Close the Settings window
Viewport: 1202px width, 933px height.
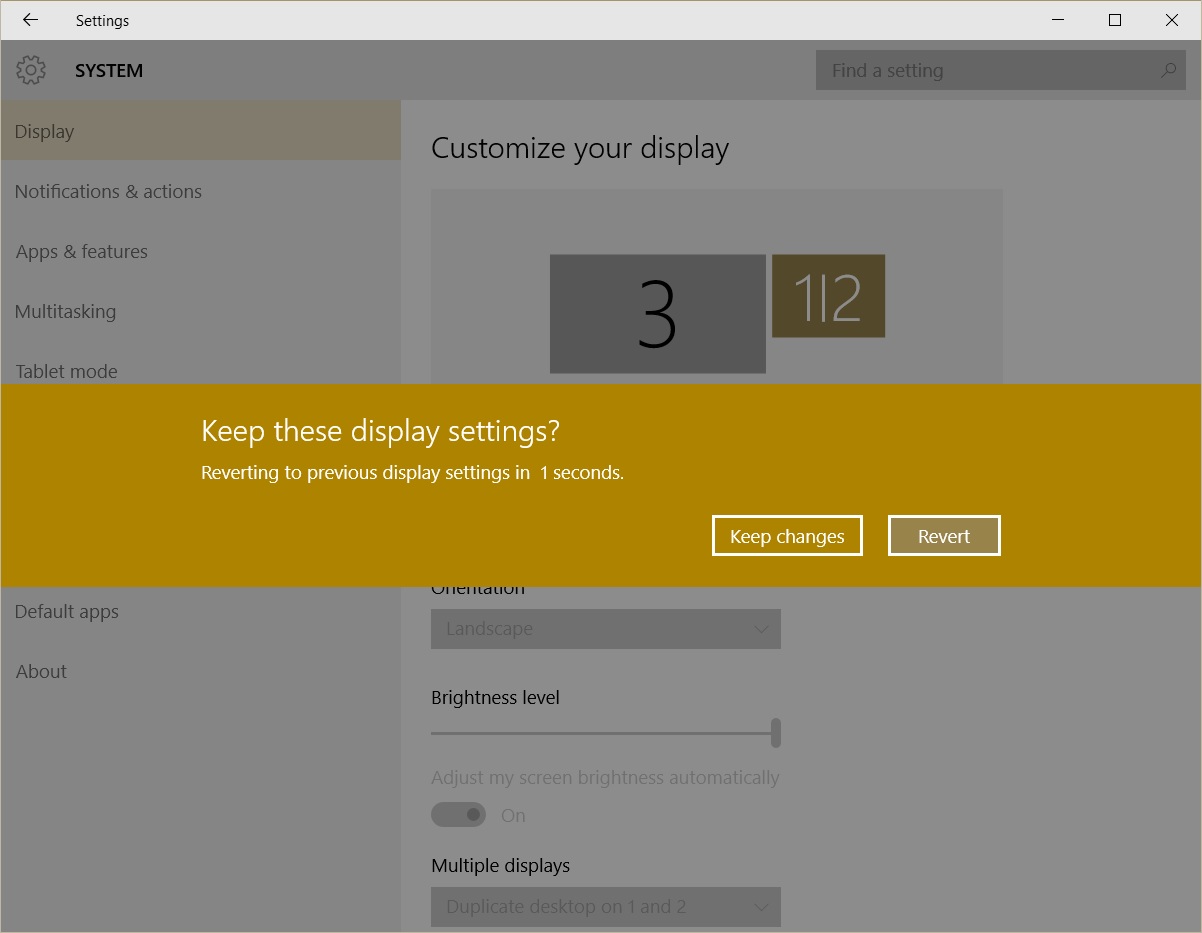pos(1172,20)
